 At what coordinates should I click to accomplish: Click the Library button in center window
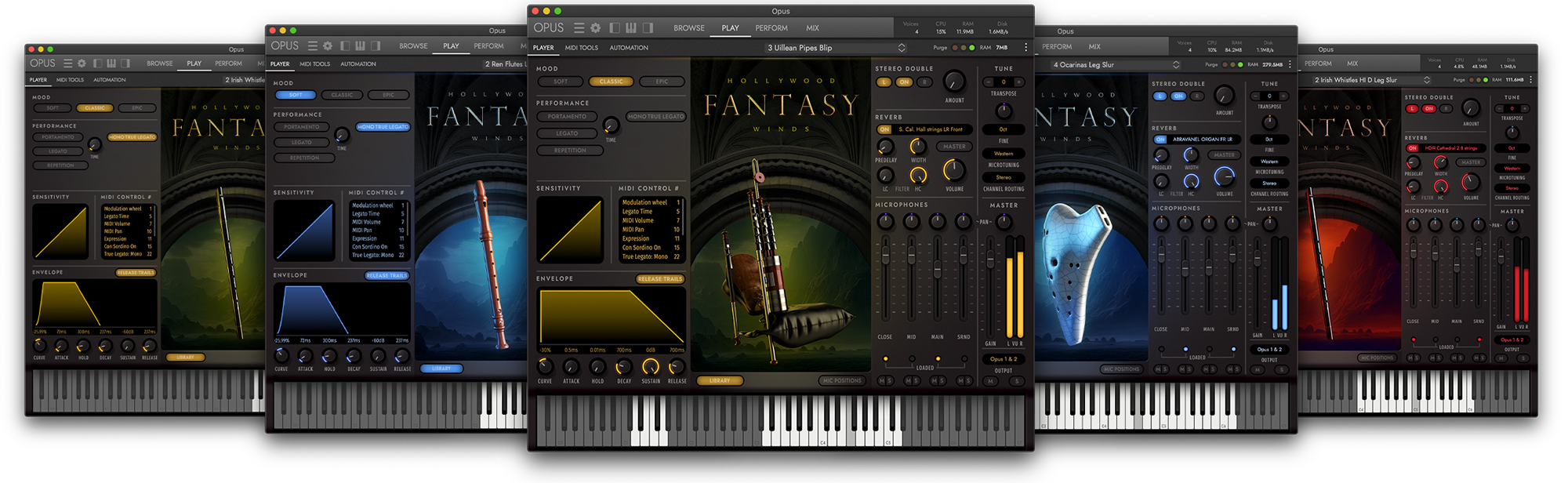pos(720,381)
